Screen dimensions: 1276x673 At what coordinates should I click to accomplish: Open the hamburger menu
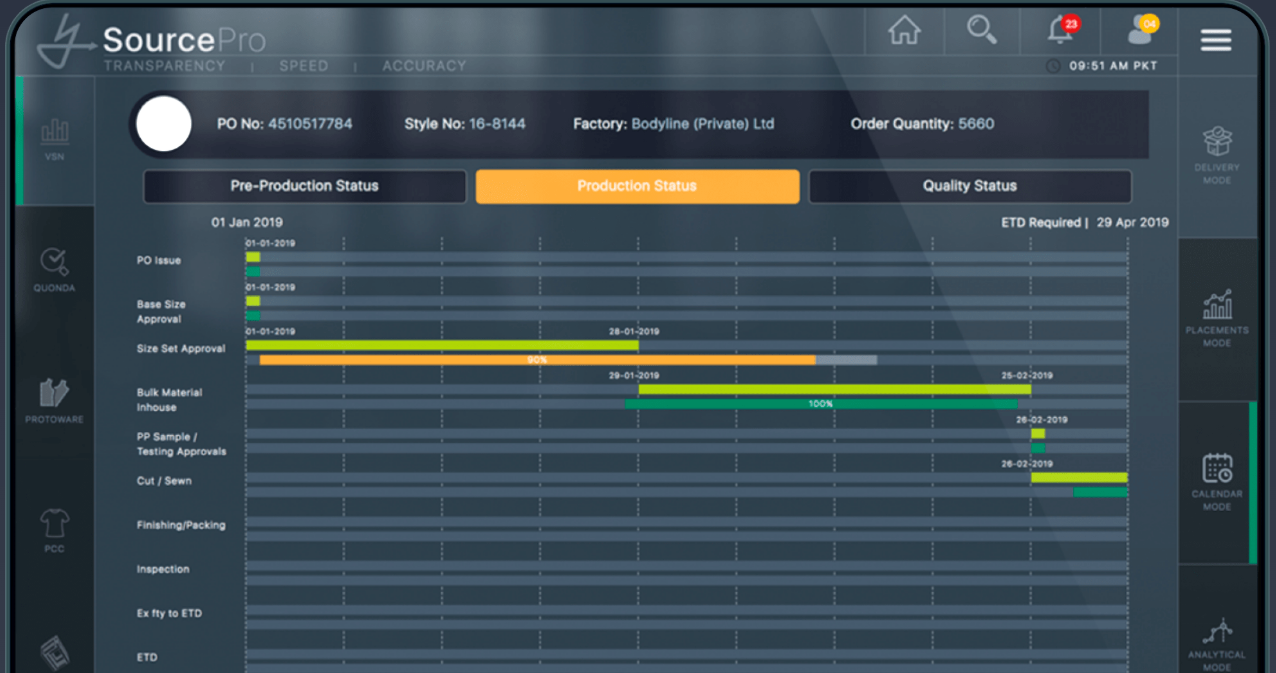click(1216, 40)
